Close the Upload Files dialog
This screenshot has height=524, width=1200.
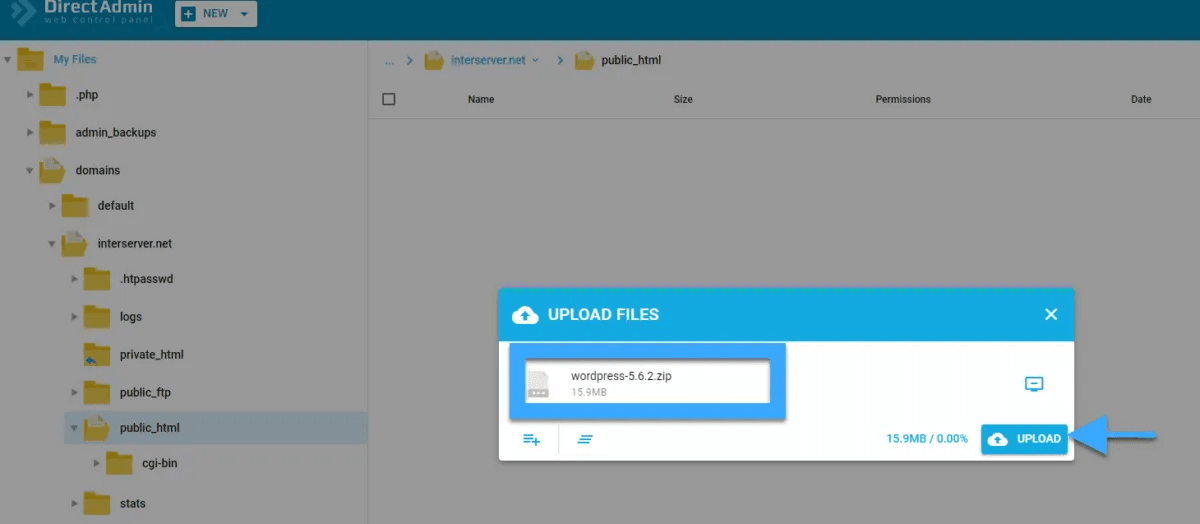pos(1051,314)
